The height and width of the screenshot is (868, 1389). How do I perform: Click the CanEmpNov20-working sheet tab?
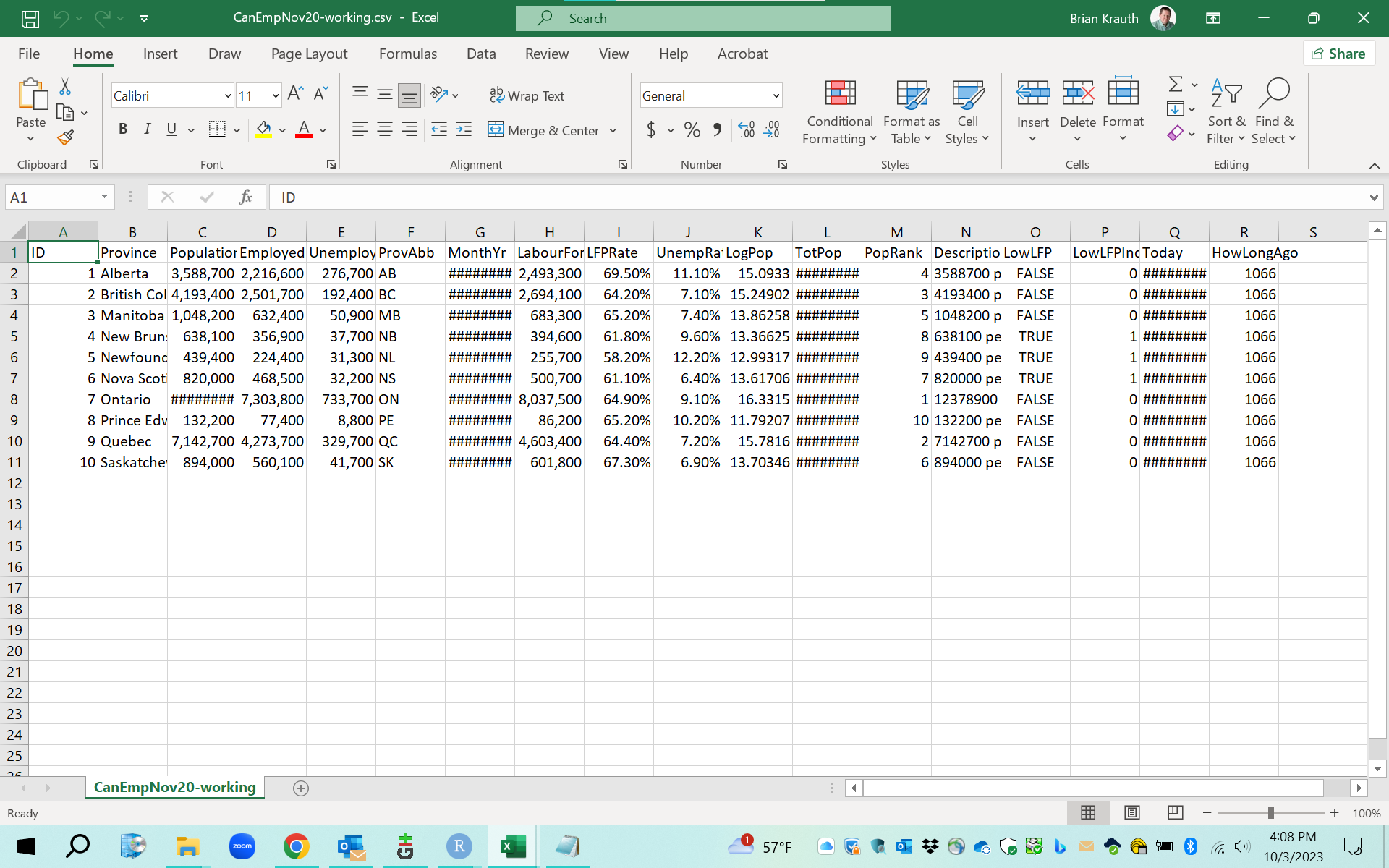pyautogui.click(x=175, y=787)
